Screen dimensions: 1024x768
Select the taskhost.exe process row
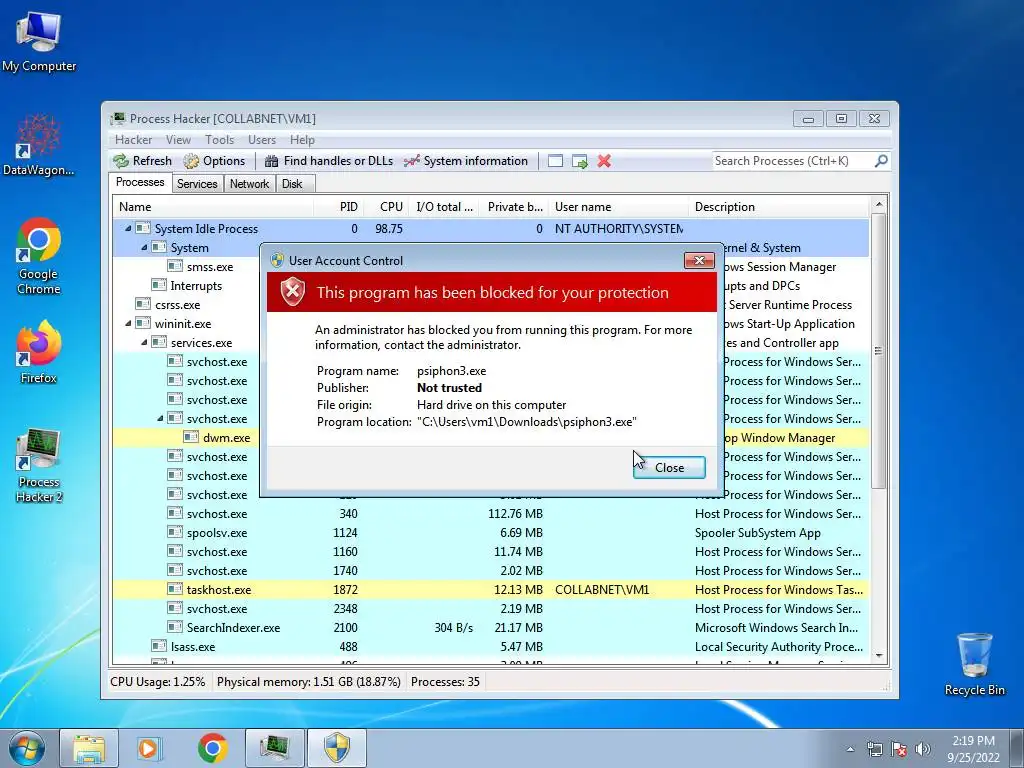[x=490, y=590]
